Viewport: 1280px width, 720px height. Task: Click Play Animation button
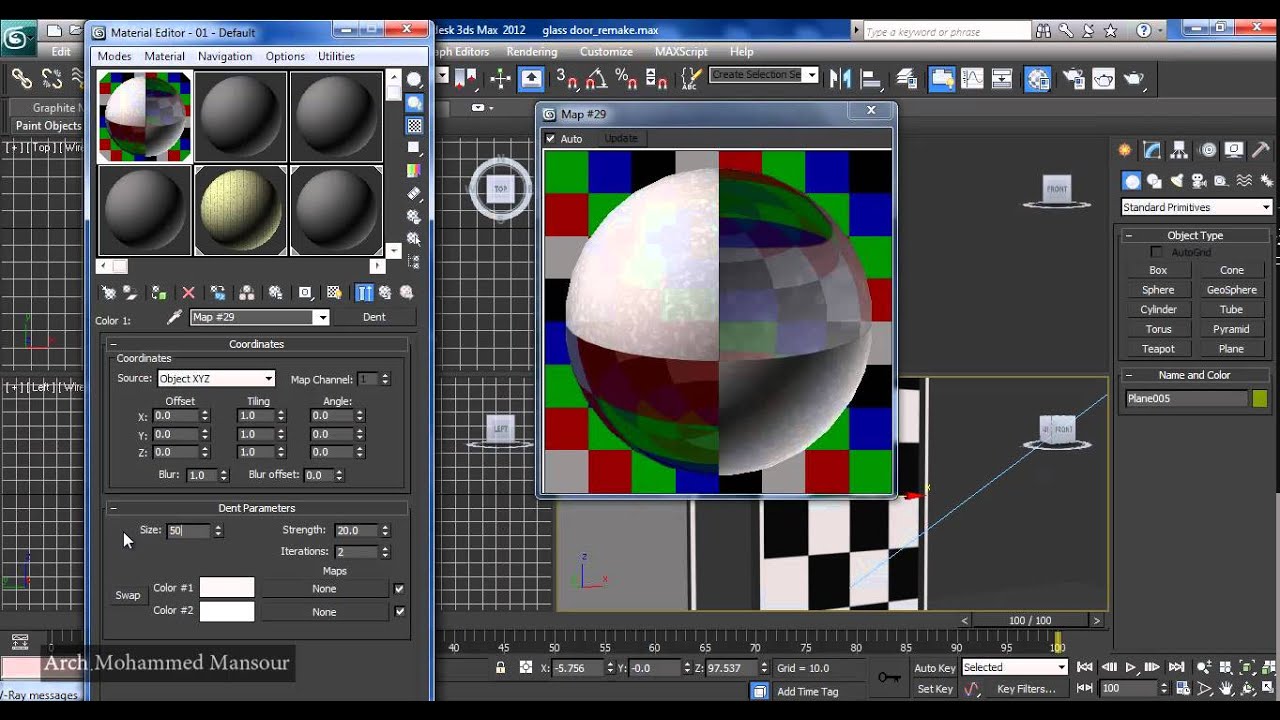(1131, 668)
